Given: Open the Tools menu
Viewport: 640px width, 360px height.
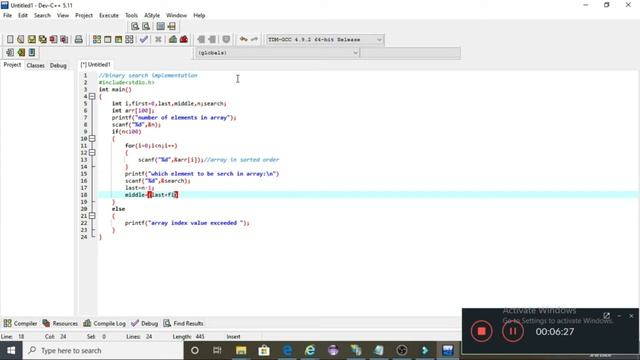Looking at the screenshot, I should tap(131, 15).
